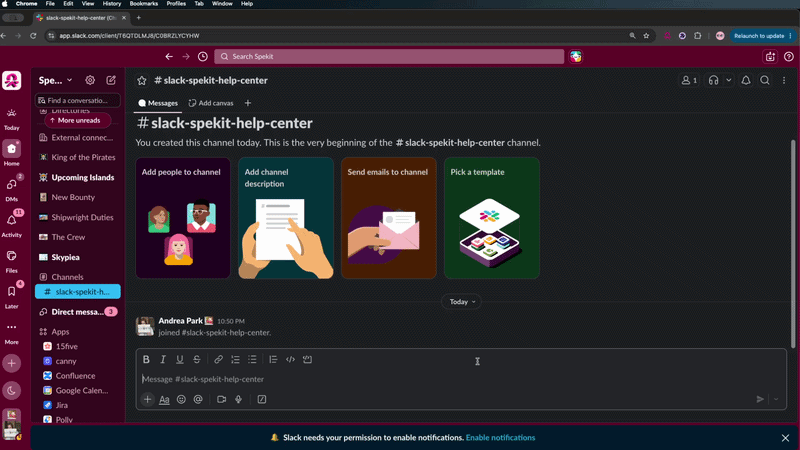Viewport: 800px width, 450px height.
Task: Open Later bookmarks in the rail
Action: pos(11,296)
